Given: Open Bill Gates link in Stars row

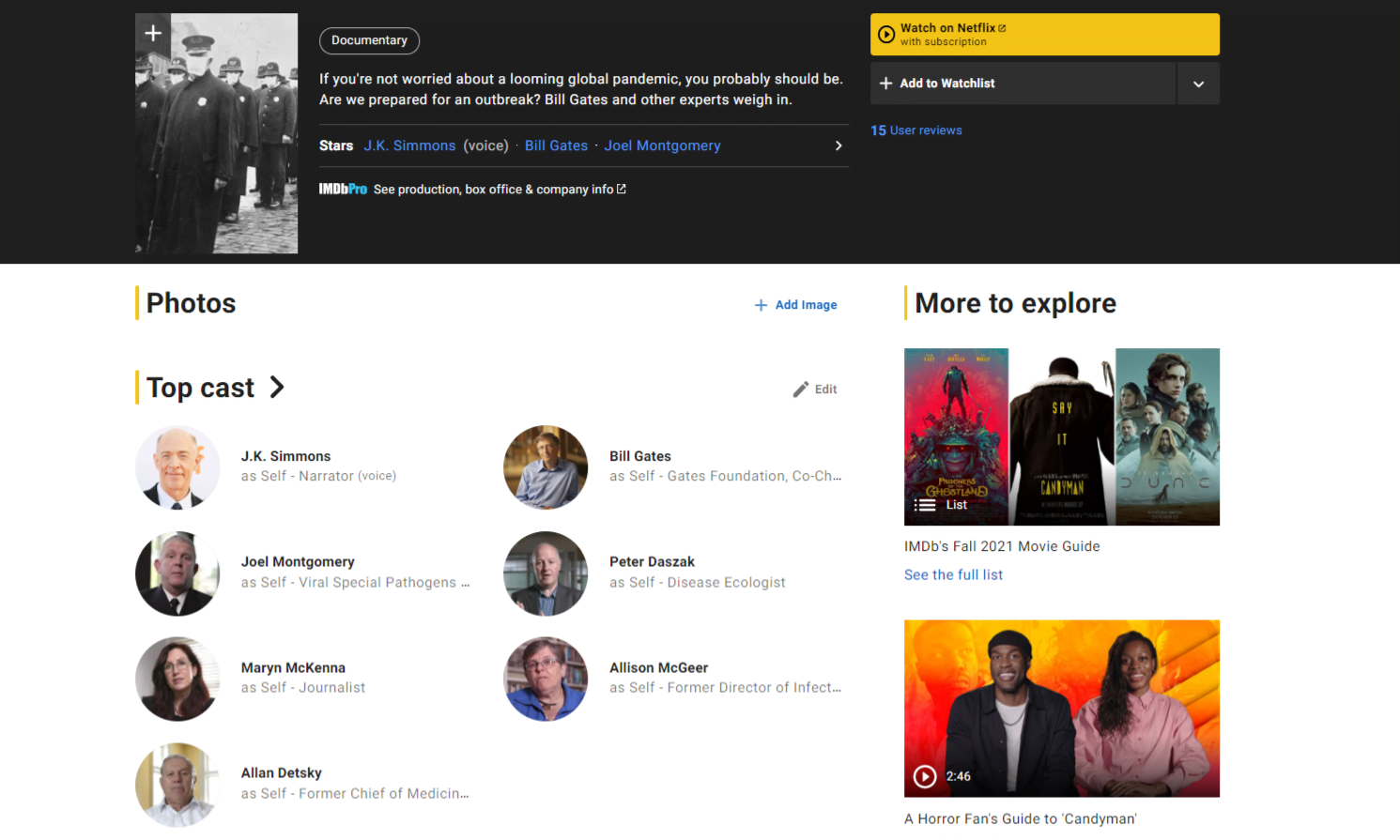Looking at the screenshot, I should [x=556, y=145].
